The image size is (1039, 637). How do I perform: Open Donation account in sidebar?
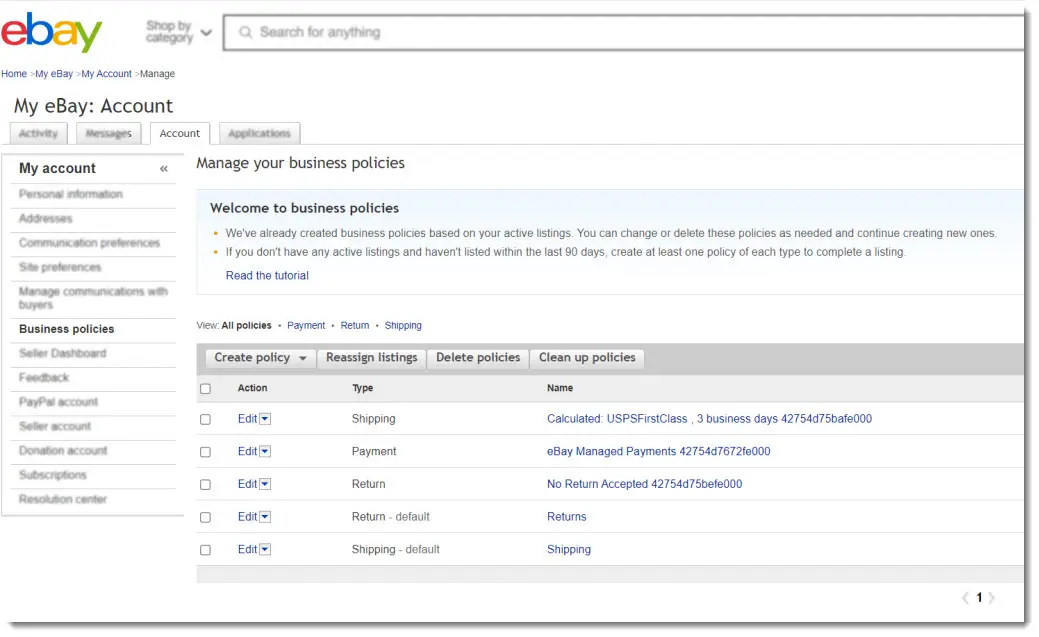point(63,451)
